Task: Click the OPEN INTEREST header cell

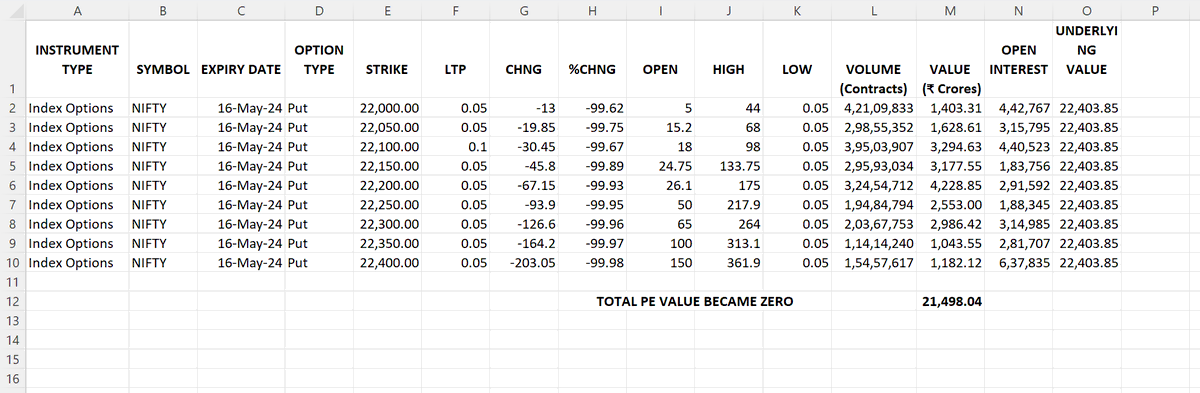Action: click(x=1019, y=60)
